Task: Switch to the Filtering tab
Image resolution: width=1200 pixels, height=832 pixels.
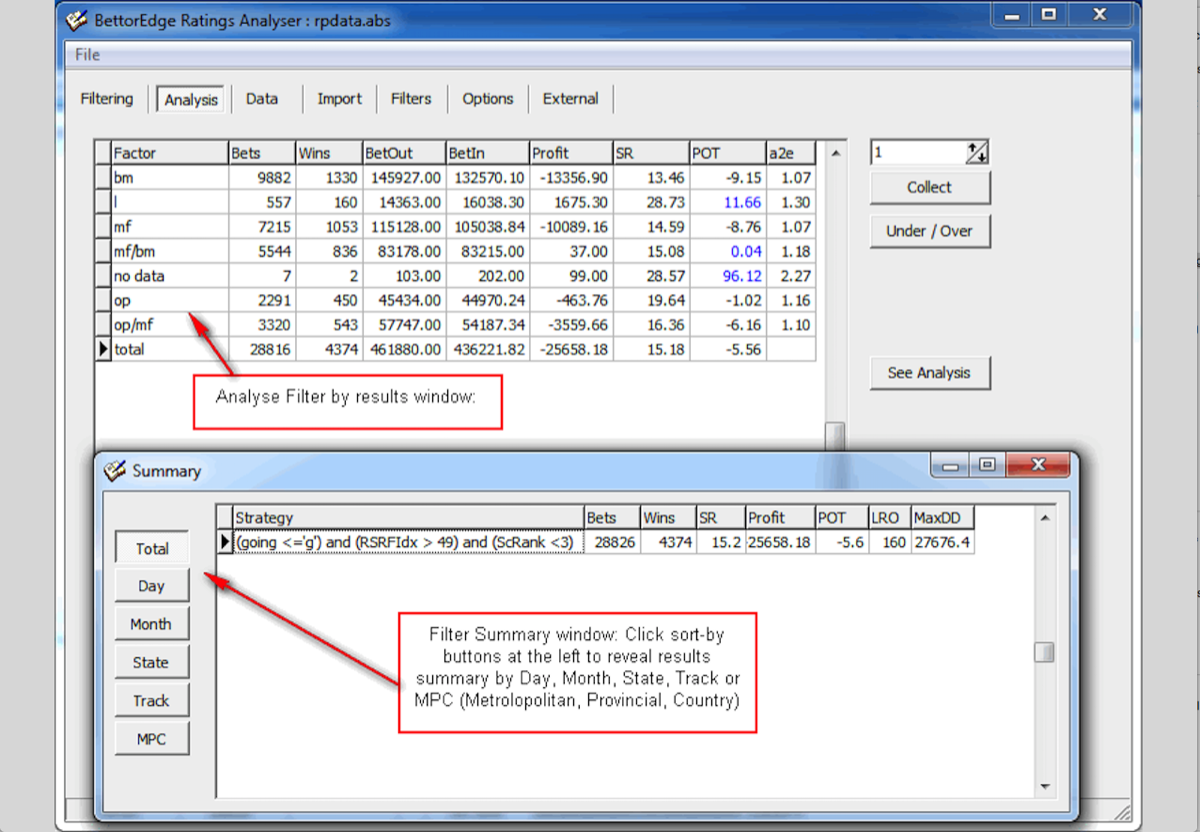Action: click(107, 99)
